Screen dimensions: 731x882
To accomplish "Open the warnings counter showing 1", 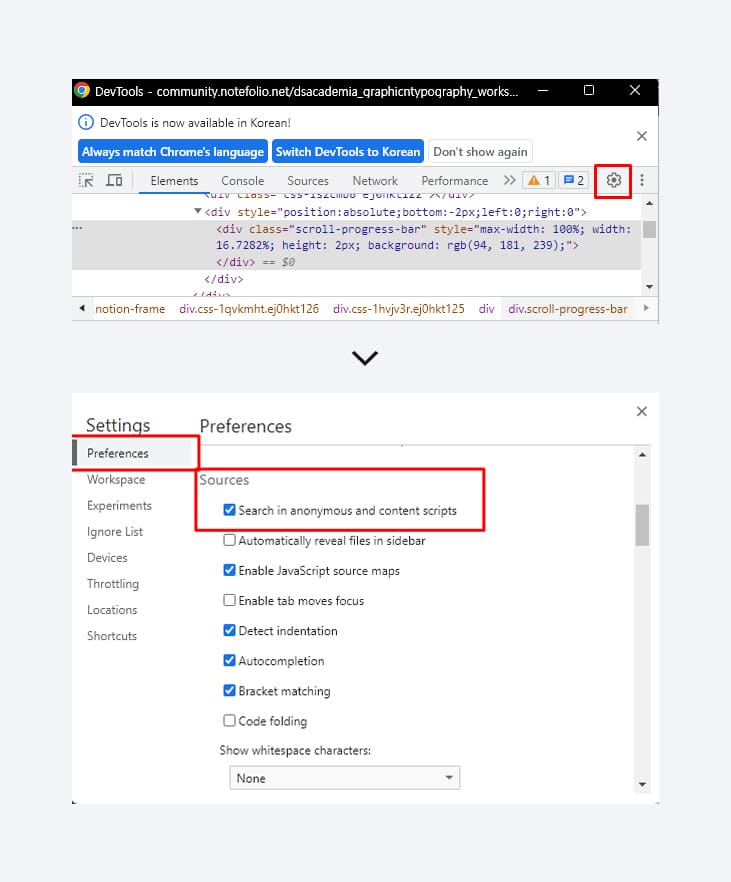I will click(538, 180).
